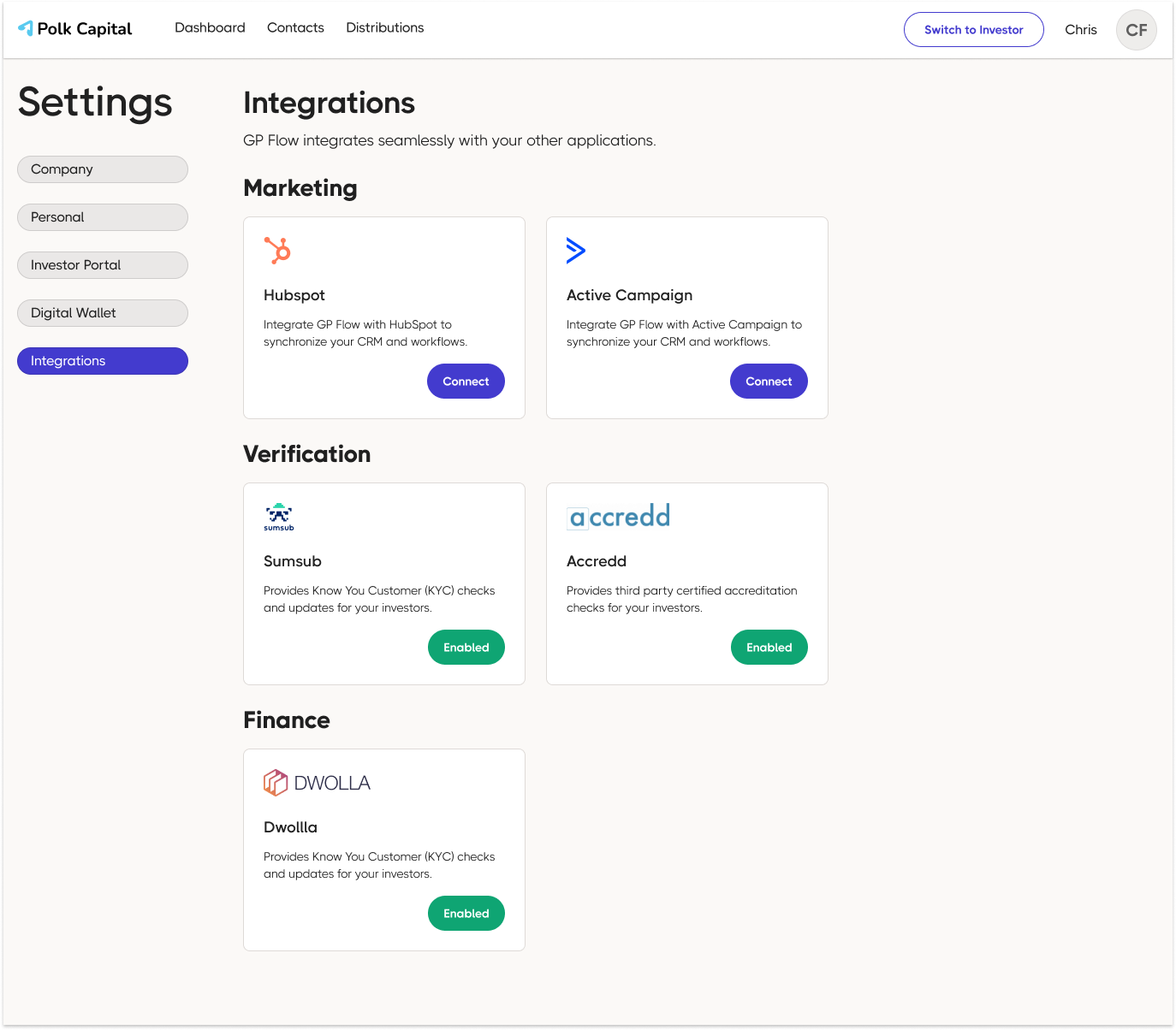
Task: Open the Dashboard nav item
Action: pyautogui.click(x=210, y=27)
